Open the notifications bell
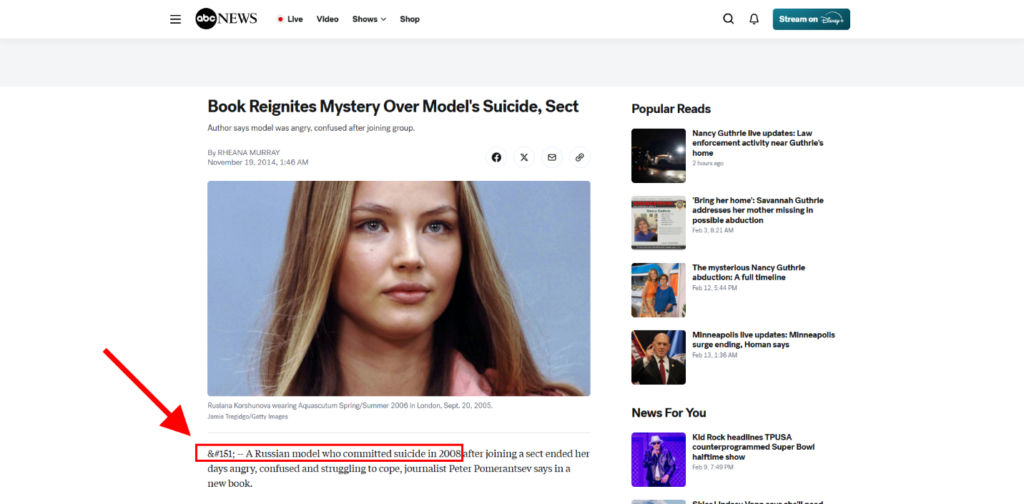This screenshot has width=1024, height=504. [x=754, y=19]
